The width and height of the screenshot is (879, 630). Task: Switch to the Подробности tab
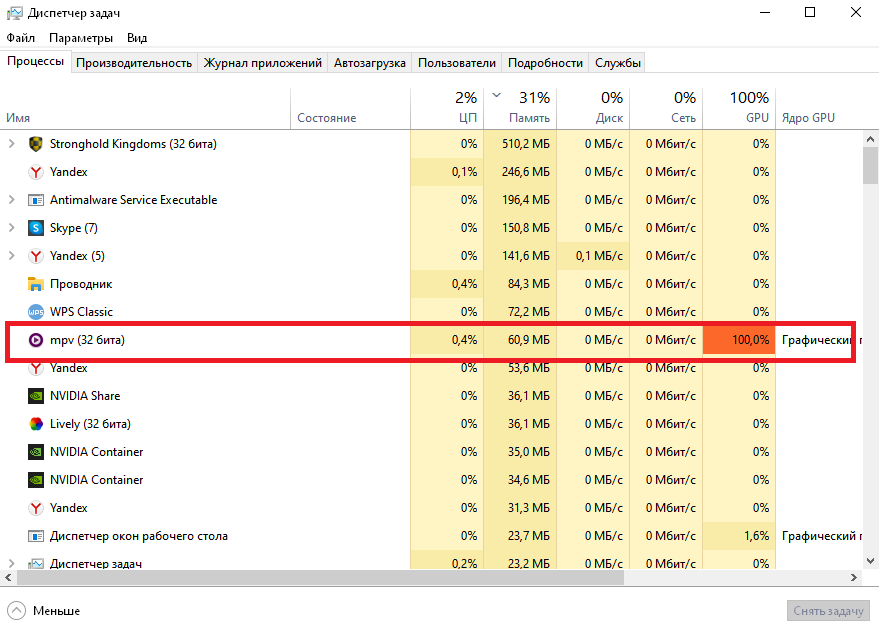click(545, 63)
